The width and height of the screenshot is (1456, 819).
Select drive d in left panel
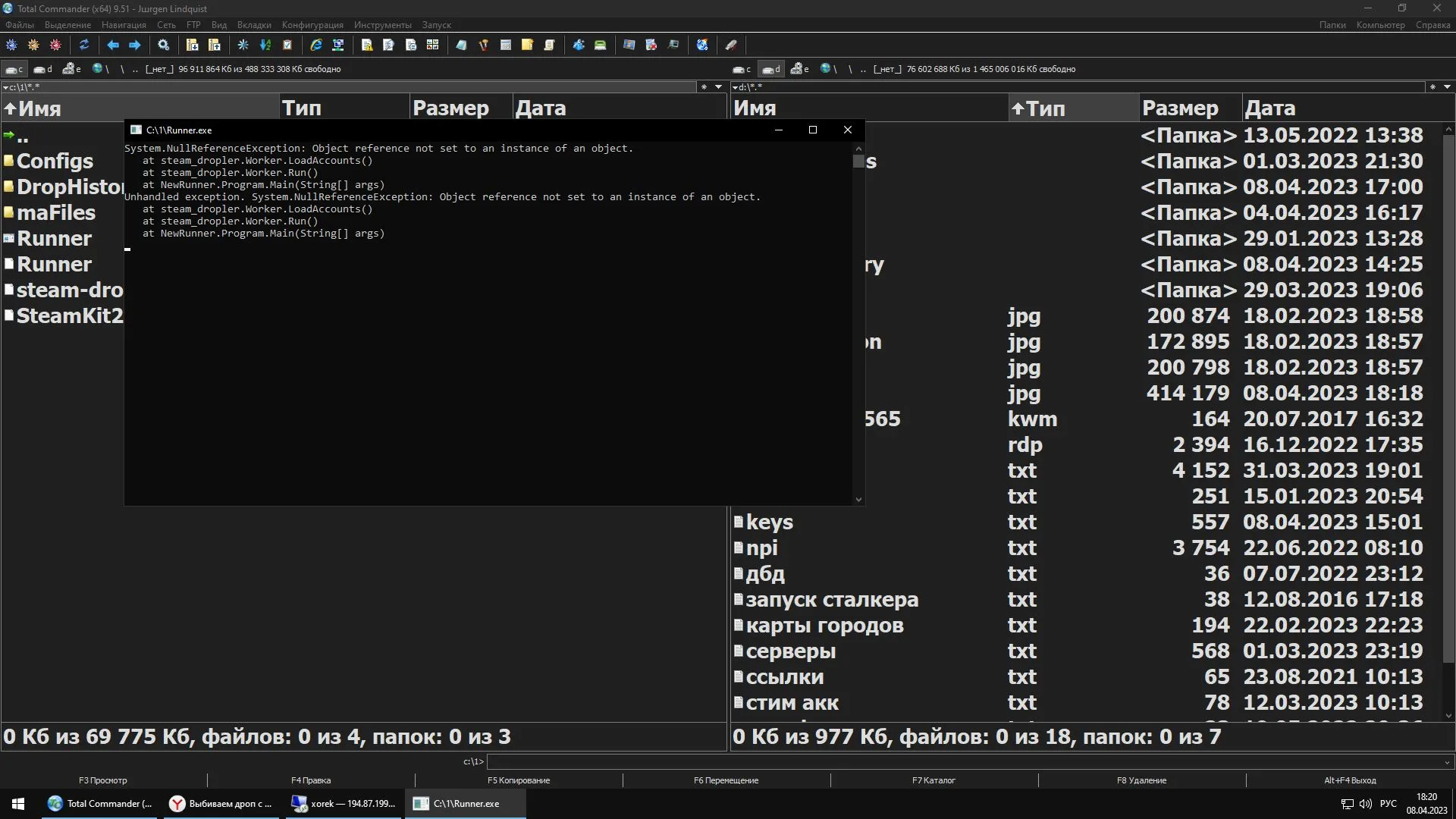43,69
